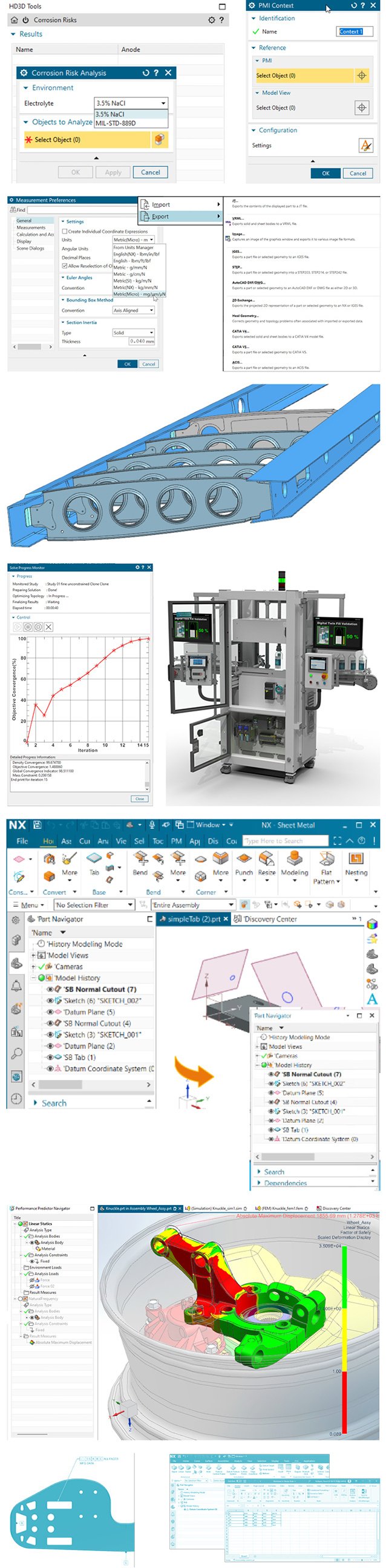Click Cancel in Corrosion Risk Analysis dialog
Image resolution: width=386 pixels, height=1568 pixels.
click(x=151, y=172)
